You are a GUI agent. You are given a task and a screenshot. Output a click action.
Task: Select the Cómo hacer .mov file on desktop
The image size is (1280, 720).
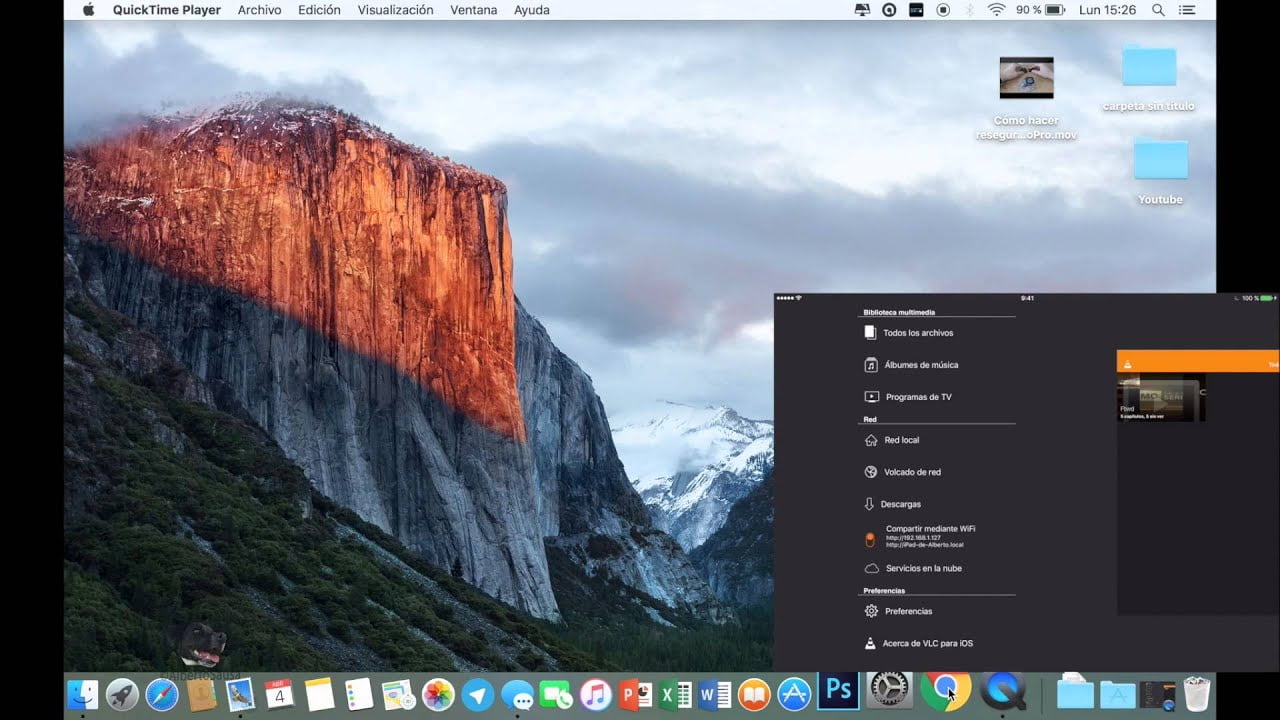tap(1026, 98)
